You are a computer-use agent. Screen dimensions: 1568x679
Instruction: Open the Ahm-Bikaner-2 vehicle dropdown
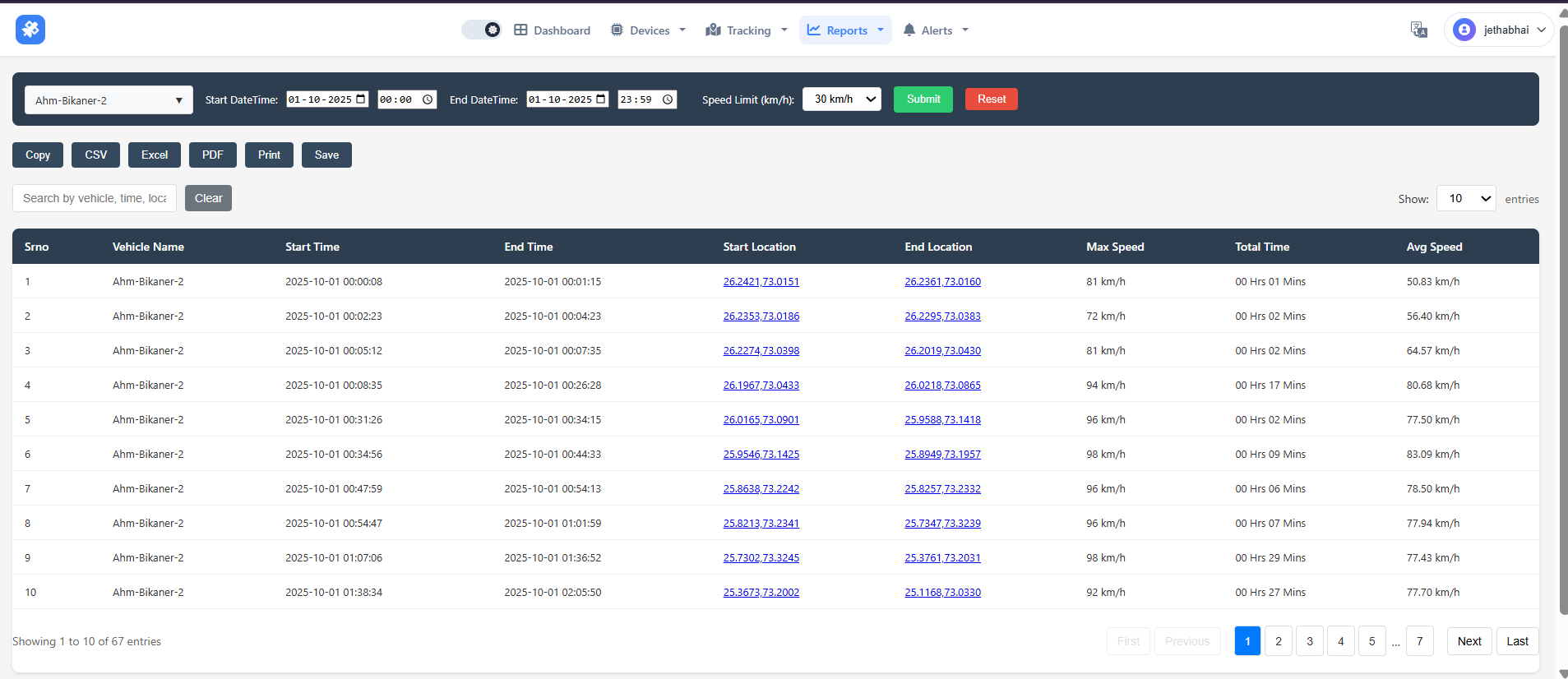pos(109,100)
